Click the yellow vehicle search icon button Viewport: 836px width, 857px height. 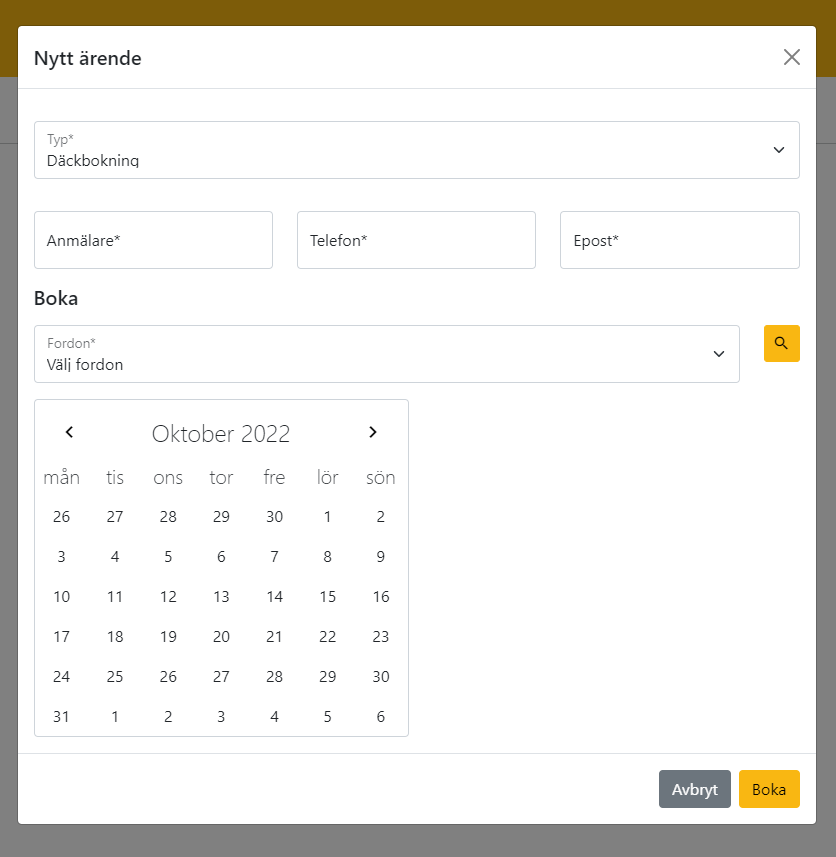pyautogui.click(x=781, y=343)
